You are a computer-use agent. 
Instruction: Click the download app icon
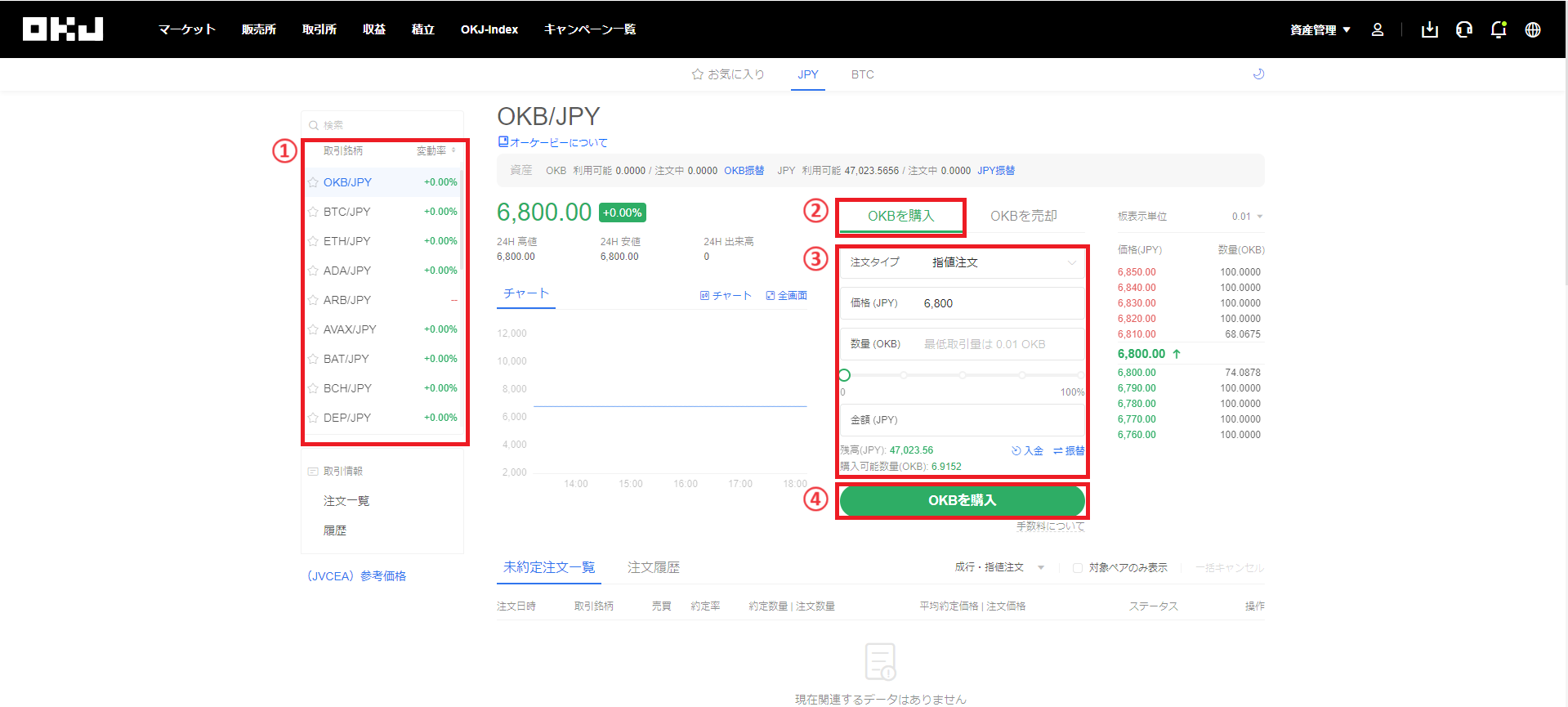(1429, 29)
